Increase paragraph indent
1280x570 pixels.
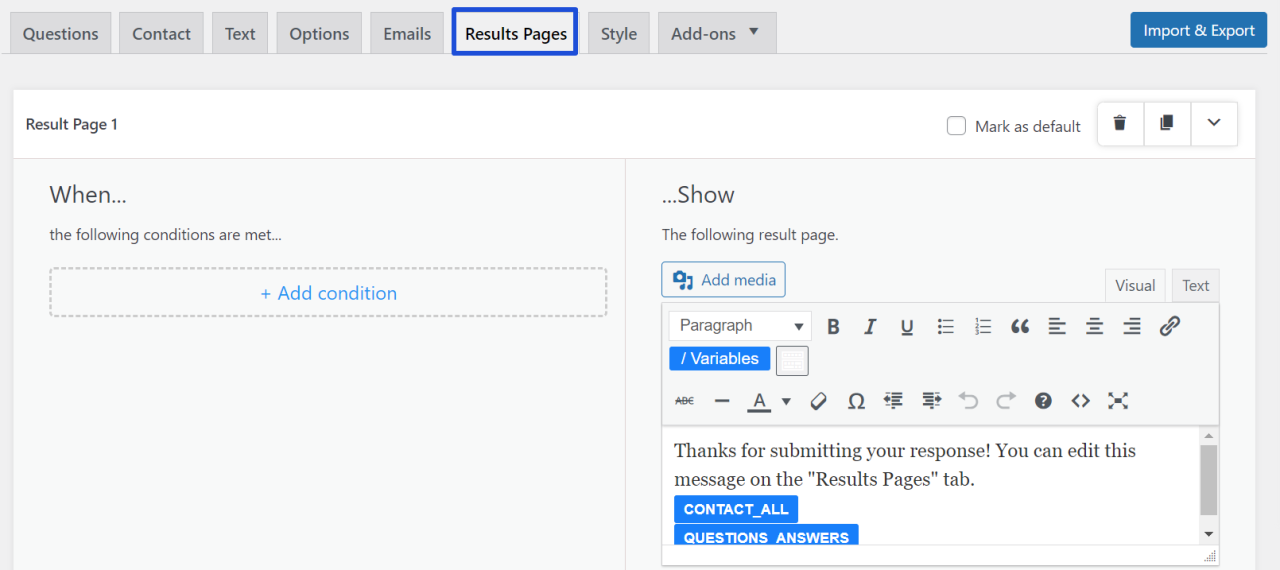click(x=931, y=401)
